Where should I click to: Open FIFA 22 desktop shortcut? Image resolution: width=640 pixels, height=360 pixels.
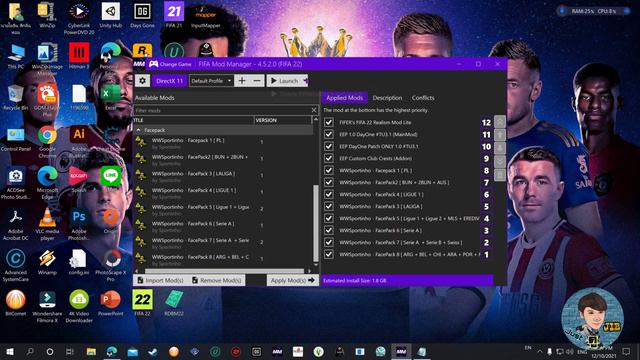(142, 304)
